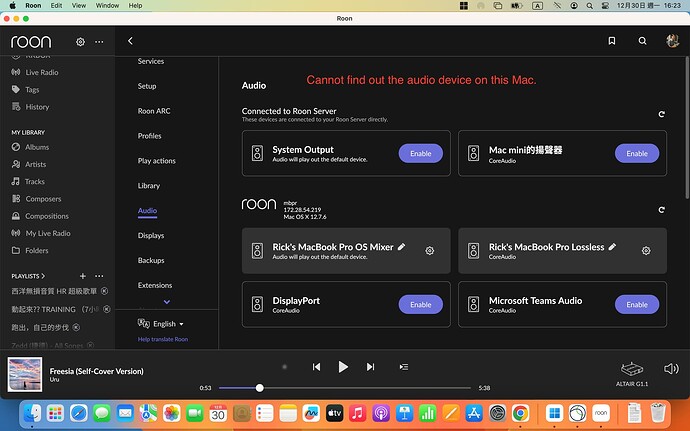The width and height of the screenshot is (690, 431).
Task: Add a new playlist with plus icon
Action: [82, 276]
